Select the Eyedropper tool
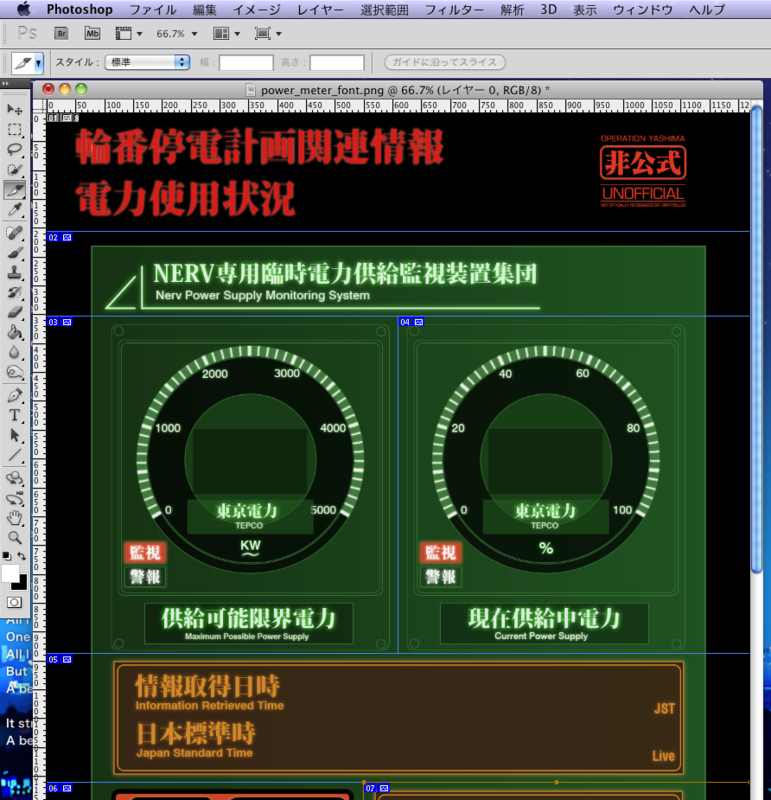This screenshot has height=800, width=771. tap(14, 210)
